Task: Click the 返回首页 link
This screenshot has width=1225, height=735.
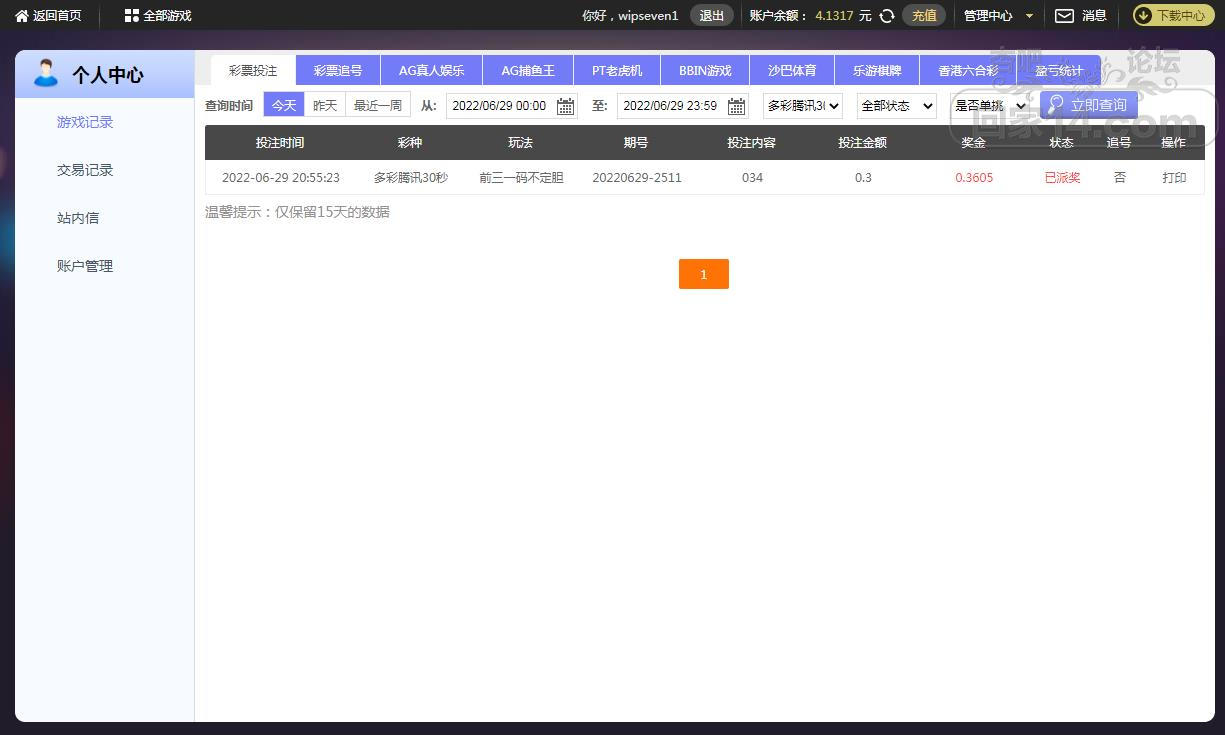Action: (x=57, y=16)
